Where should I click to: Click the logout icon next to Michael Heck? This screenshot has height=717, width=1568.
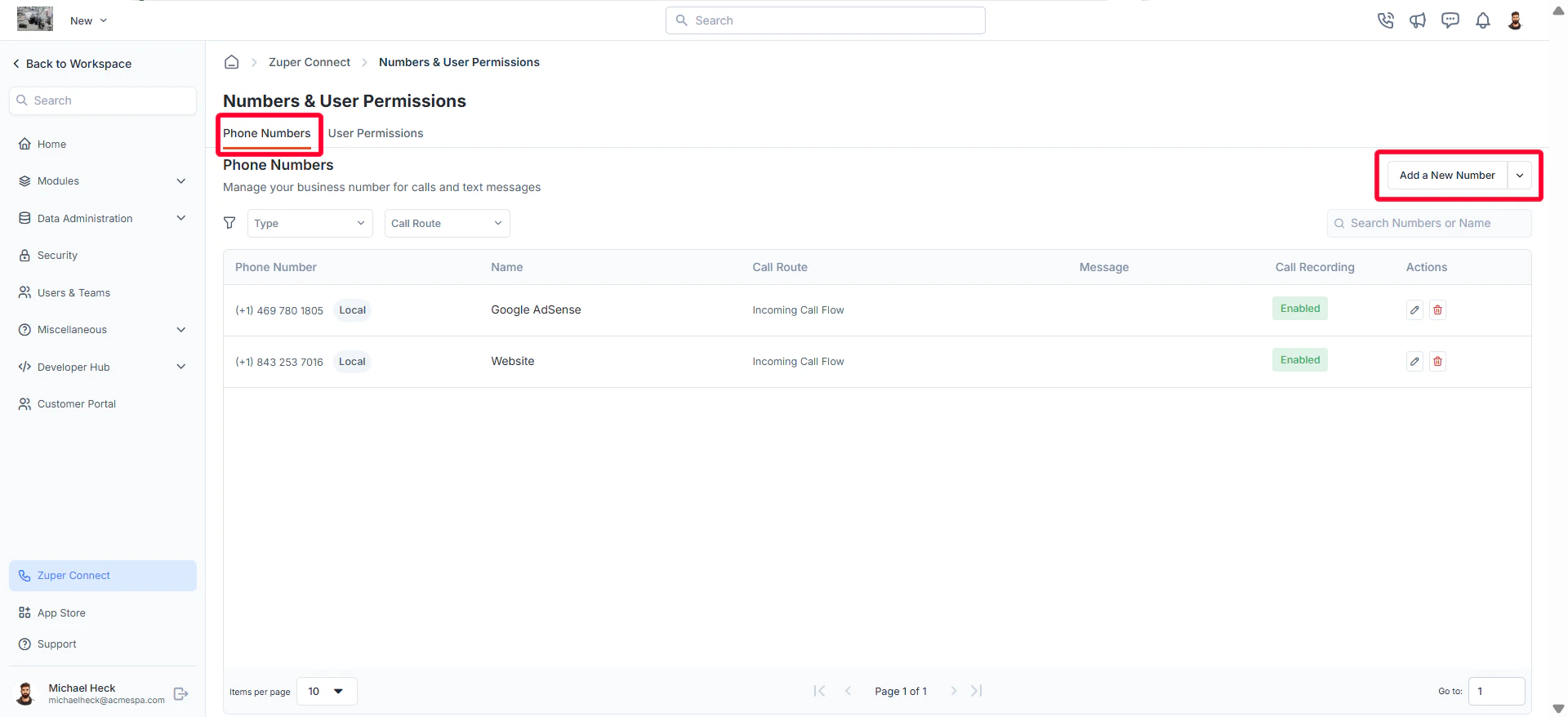click(181, 694)
